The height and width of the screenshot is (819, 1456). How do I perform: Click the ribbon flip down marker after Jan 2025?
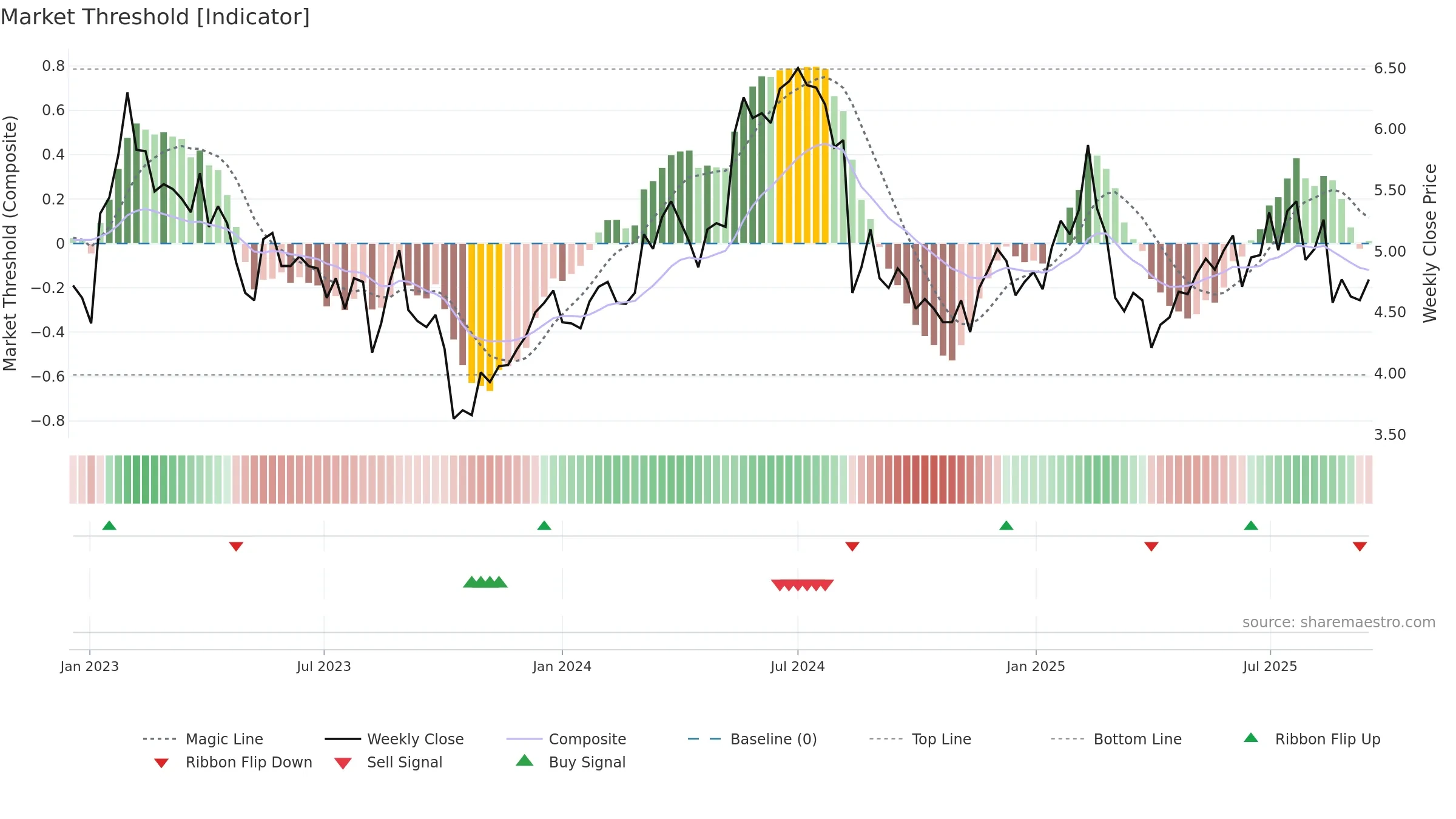(1151, 547)
